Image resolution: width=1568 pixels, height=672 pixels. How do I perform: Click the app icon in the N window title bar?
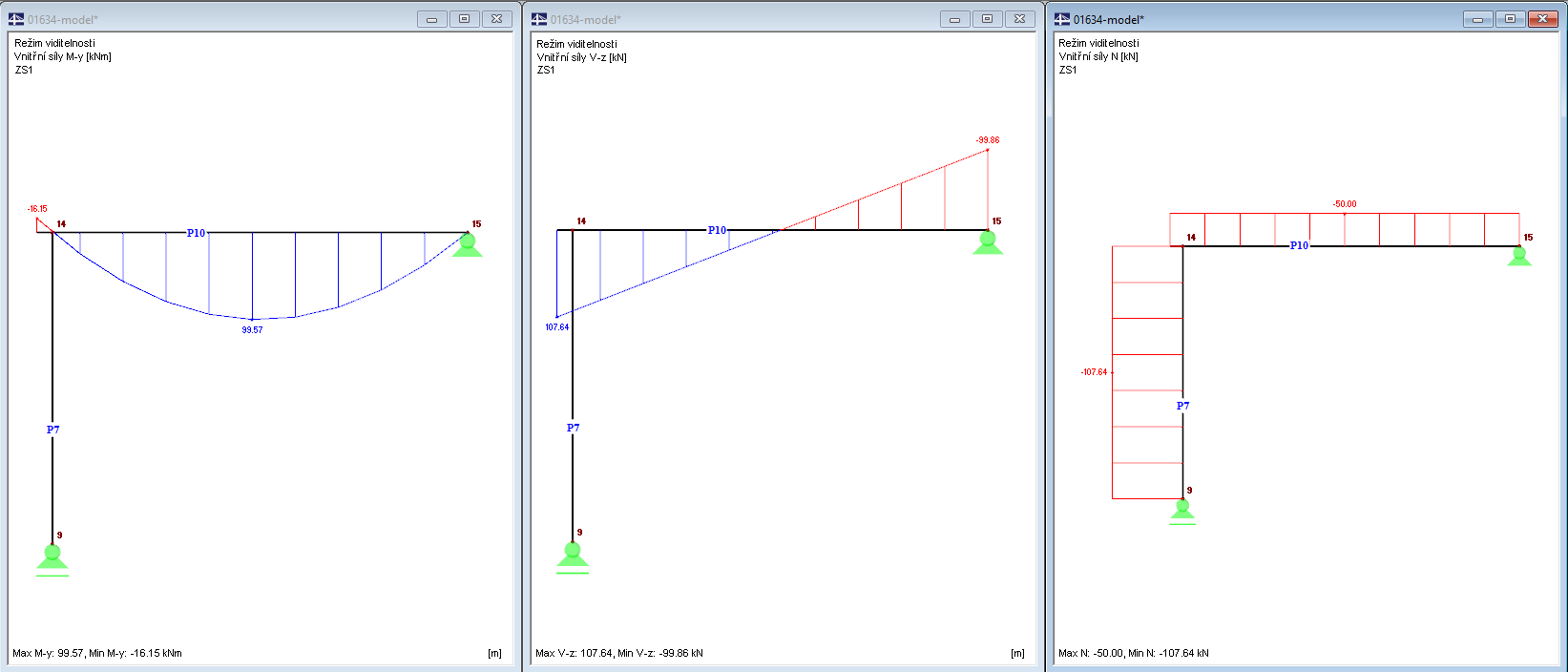tap(1062, 19)
